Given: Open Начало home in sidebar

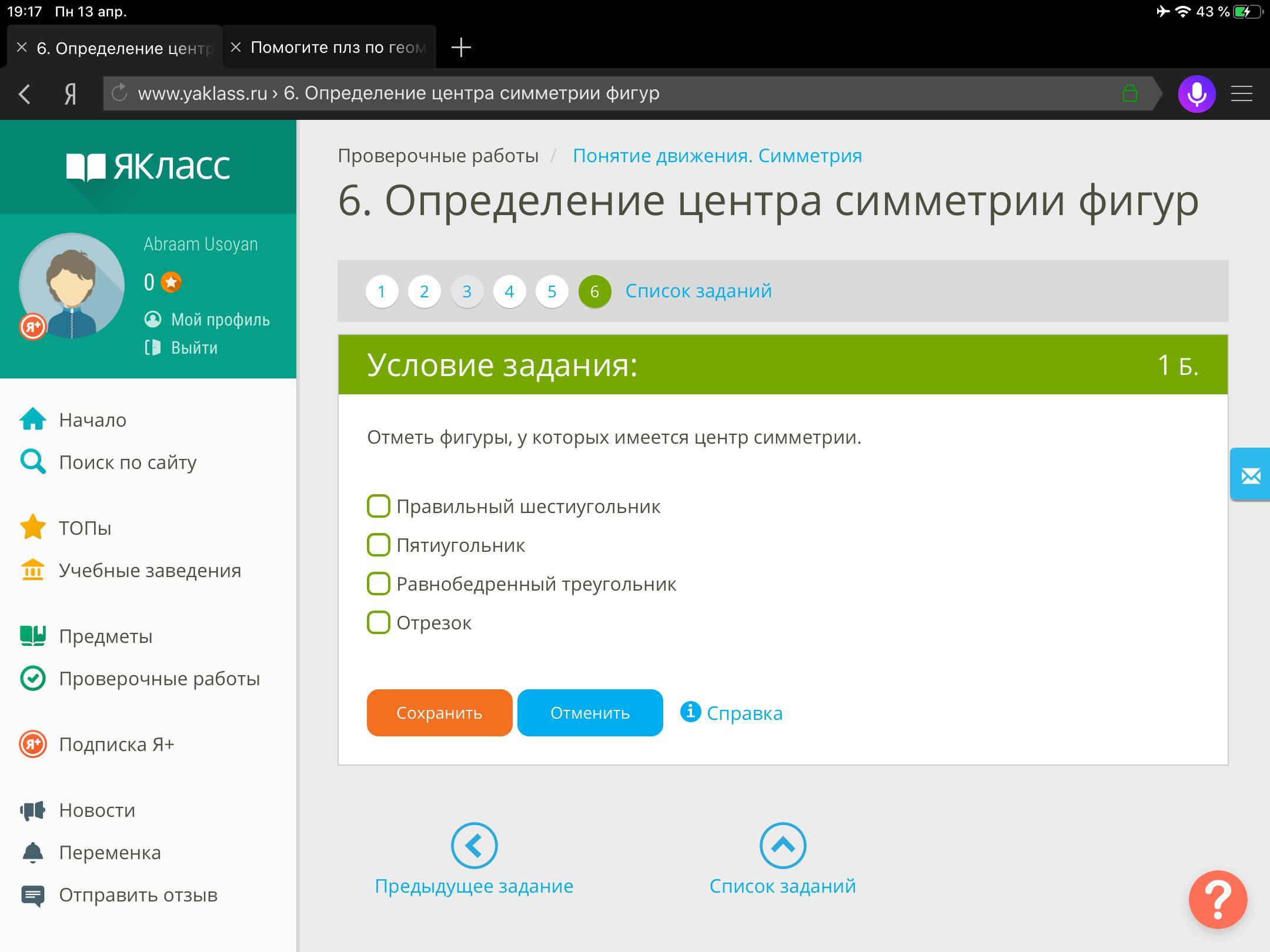Looking at the screenshot, I should pyautogui.click(x=92, y=420).
